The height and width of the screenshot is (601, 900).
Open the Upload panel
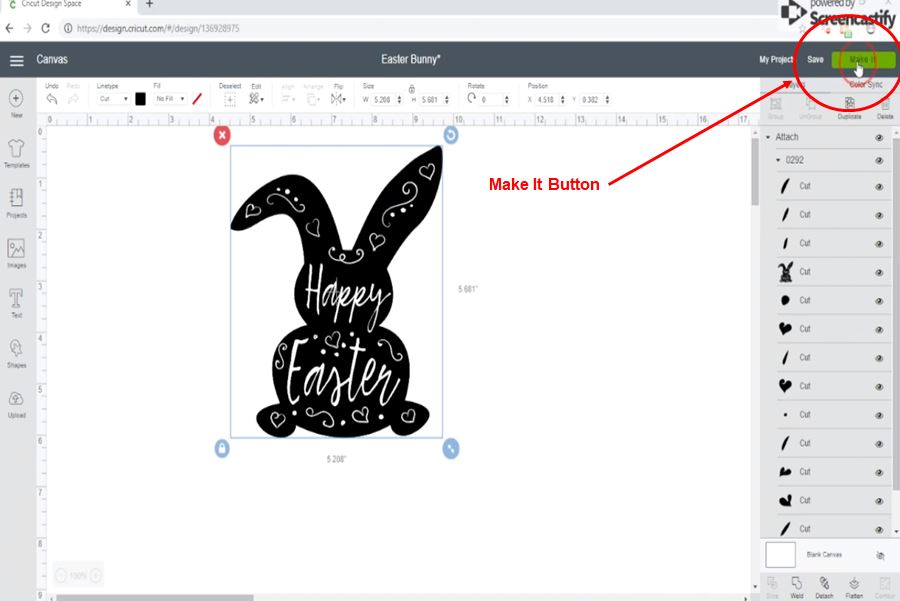pos(16,403)
